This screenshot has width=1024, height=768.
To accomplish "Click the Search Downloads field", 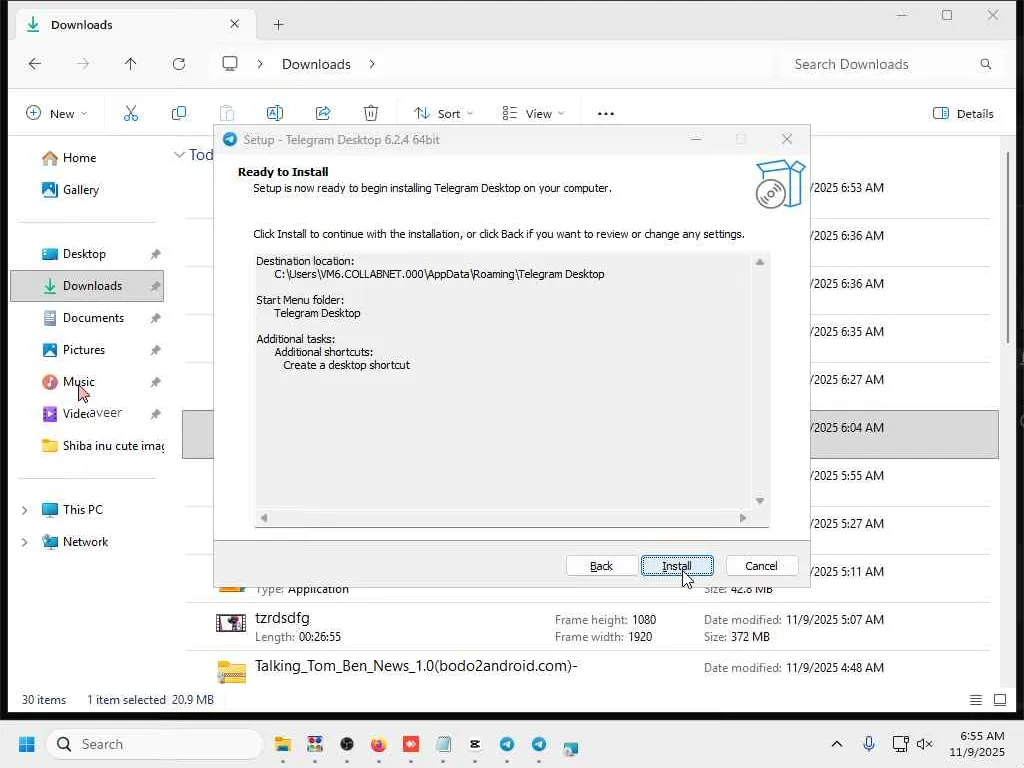I will (893, 64).
